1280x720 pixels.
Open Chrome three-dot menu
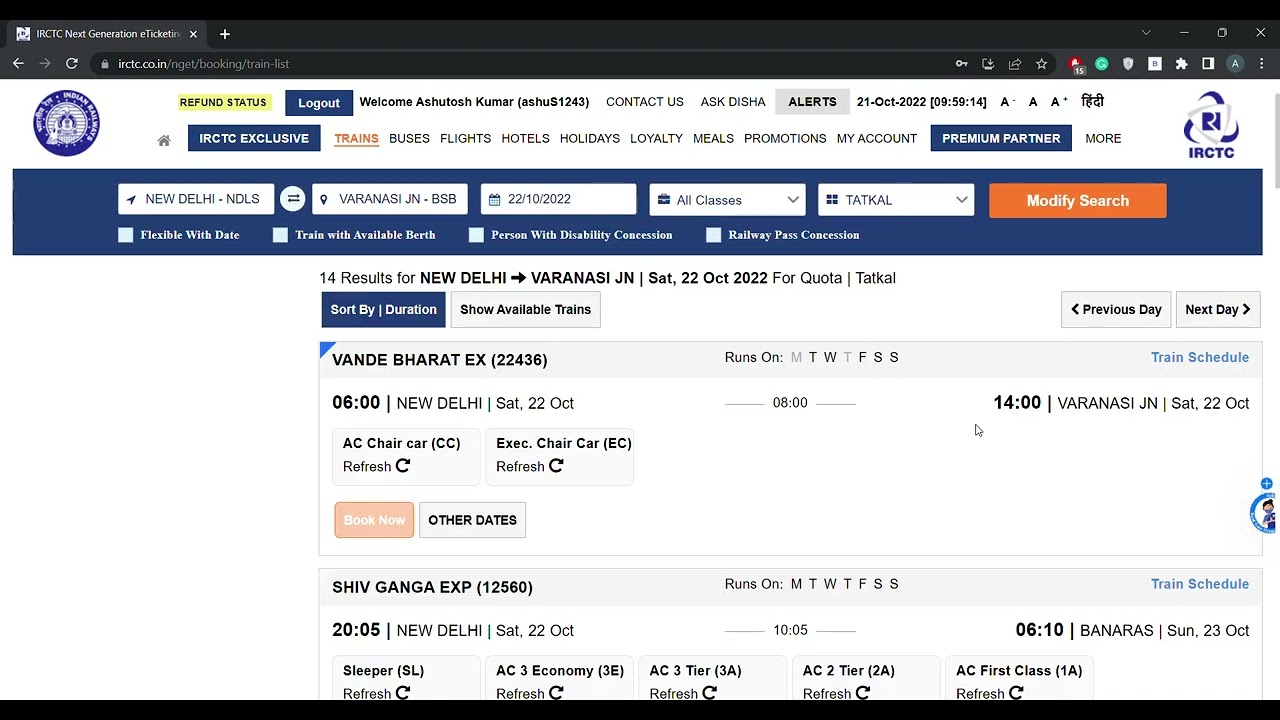(1262, 64)
